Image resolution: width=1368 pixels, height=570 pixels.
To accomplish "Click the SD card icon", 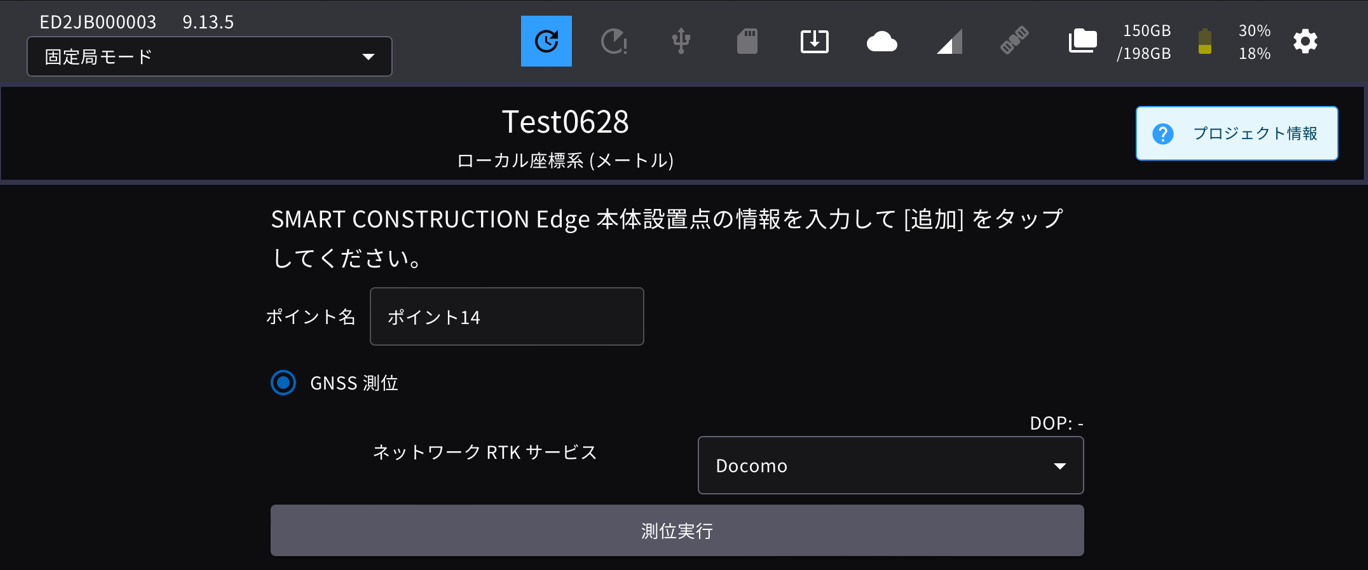I will [747, 41].
